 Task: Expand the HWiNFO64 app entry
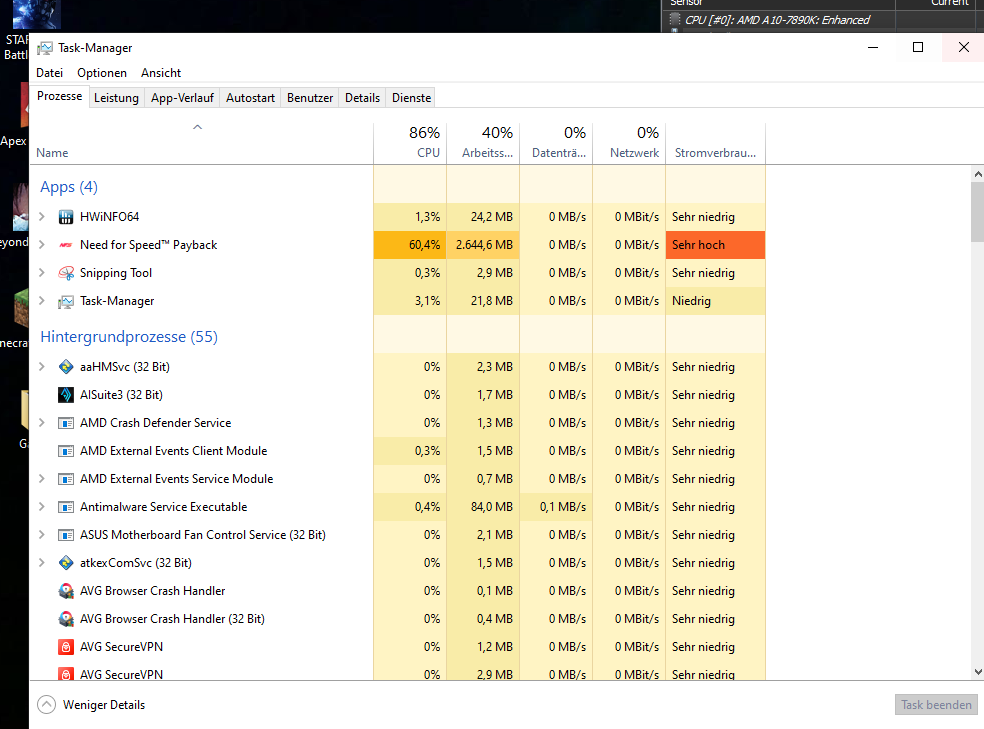[42, 217]
